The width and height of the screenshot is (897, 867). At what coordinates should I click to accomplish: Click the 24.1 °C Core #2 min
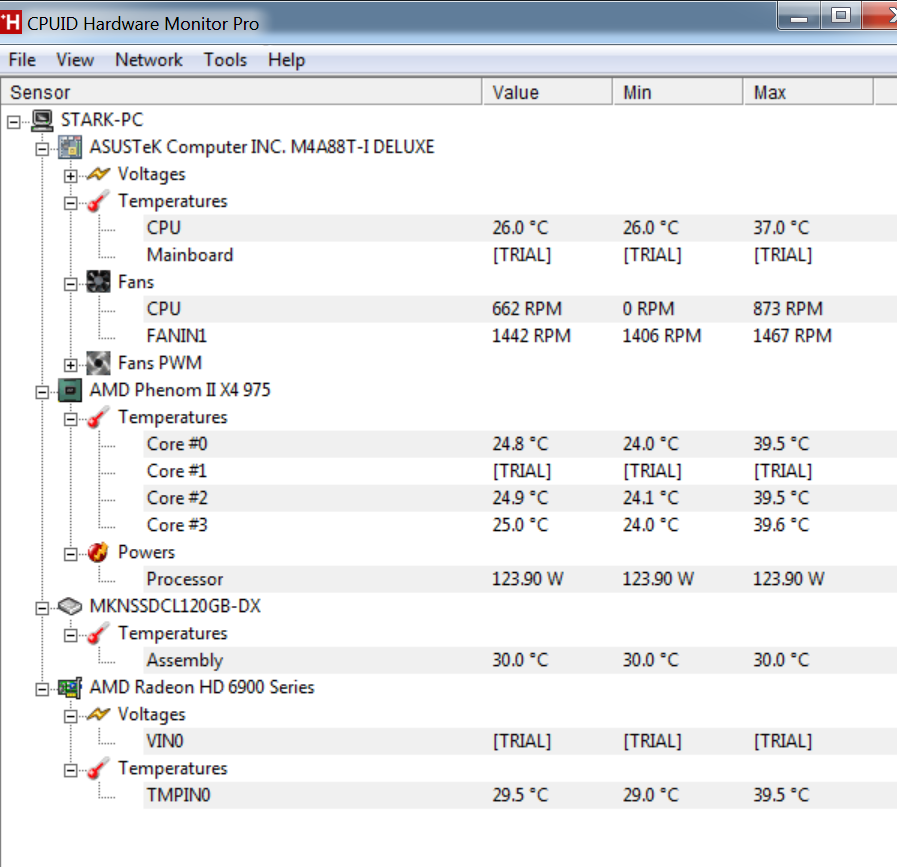point(651,498)
